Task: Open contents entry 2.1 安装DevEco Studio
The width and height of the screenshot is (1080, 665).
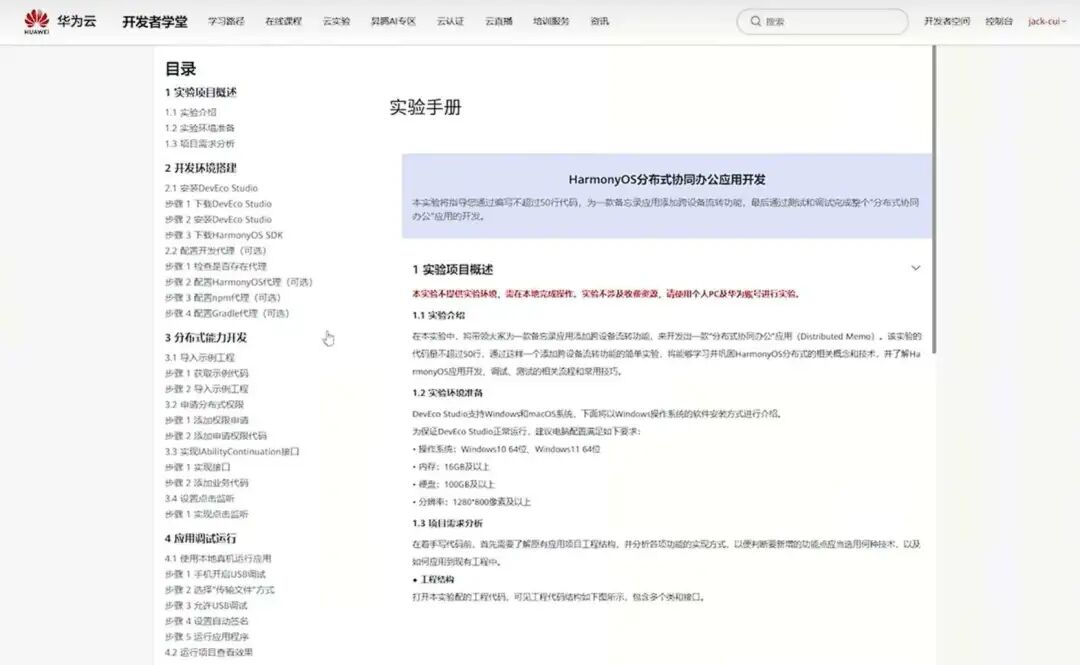Action: coord(211,188)
